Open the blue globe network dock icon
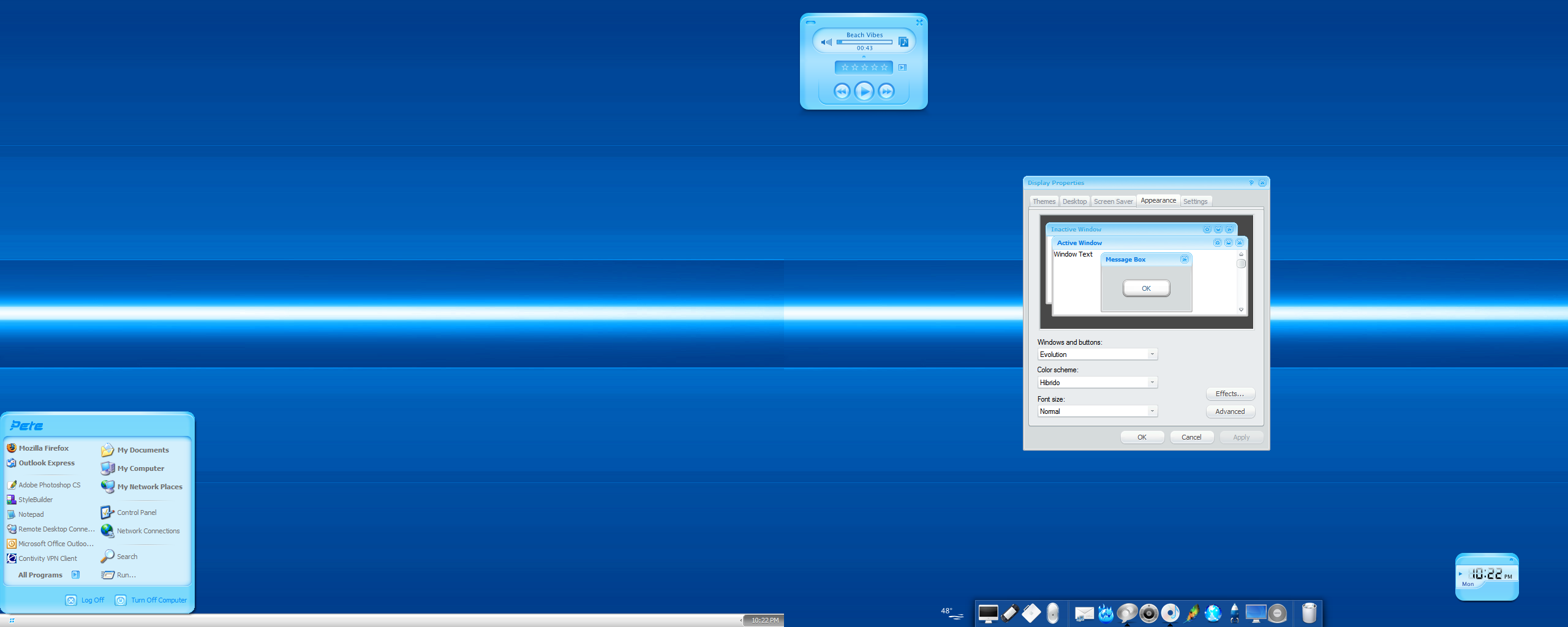Viewport: 1568px width, 627px height. tap(1213, 613)
